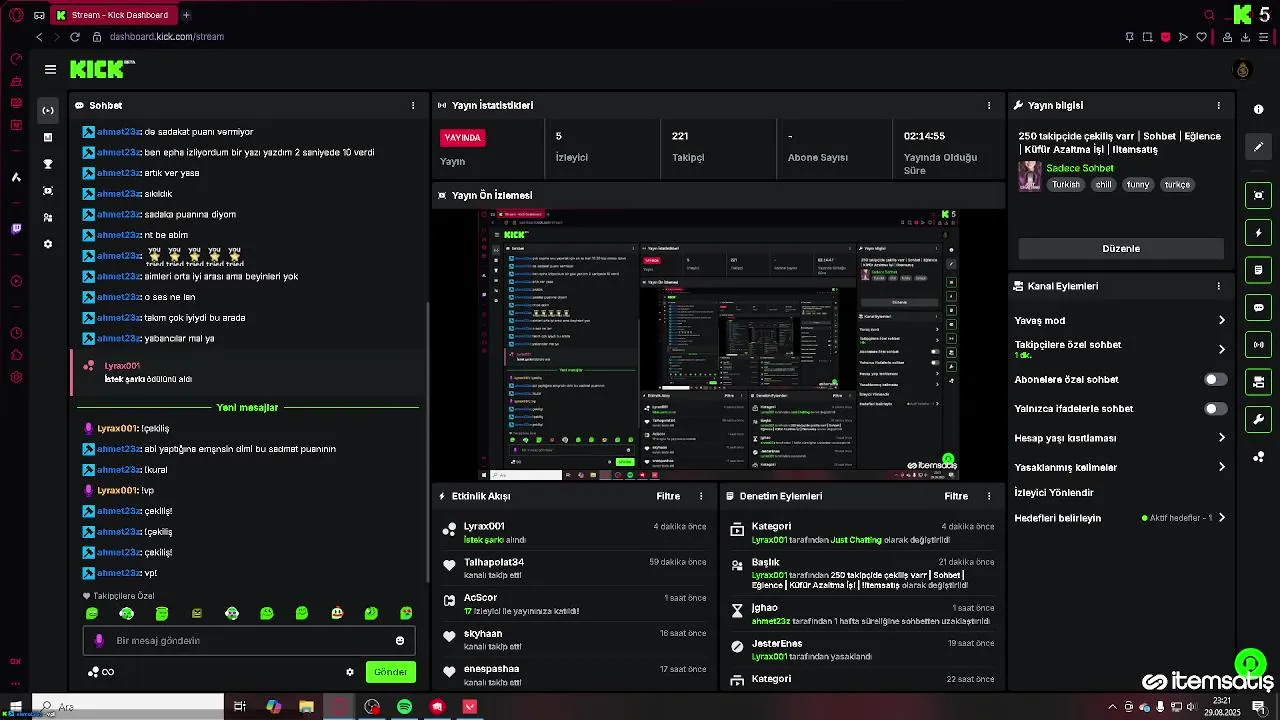Click the funny tag
This screenshot has height=720, width=1280.
point(1138,185)
